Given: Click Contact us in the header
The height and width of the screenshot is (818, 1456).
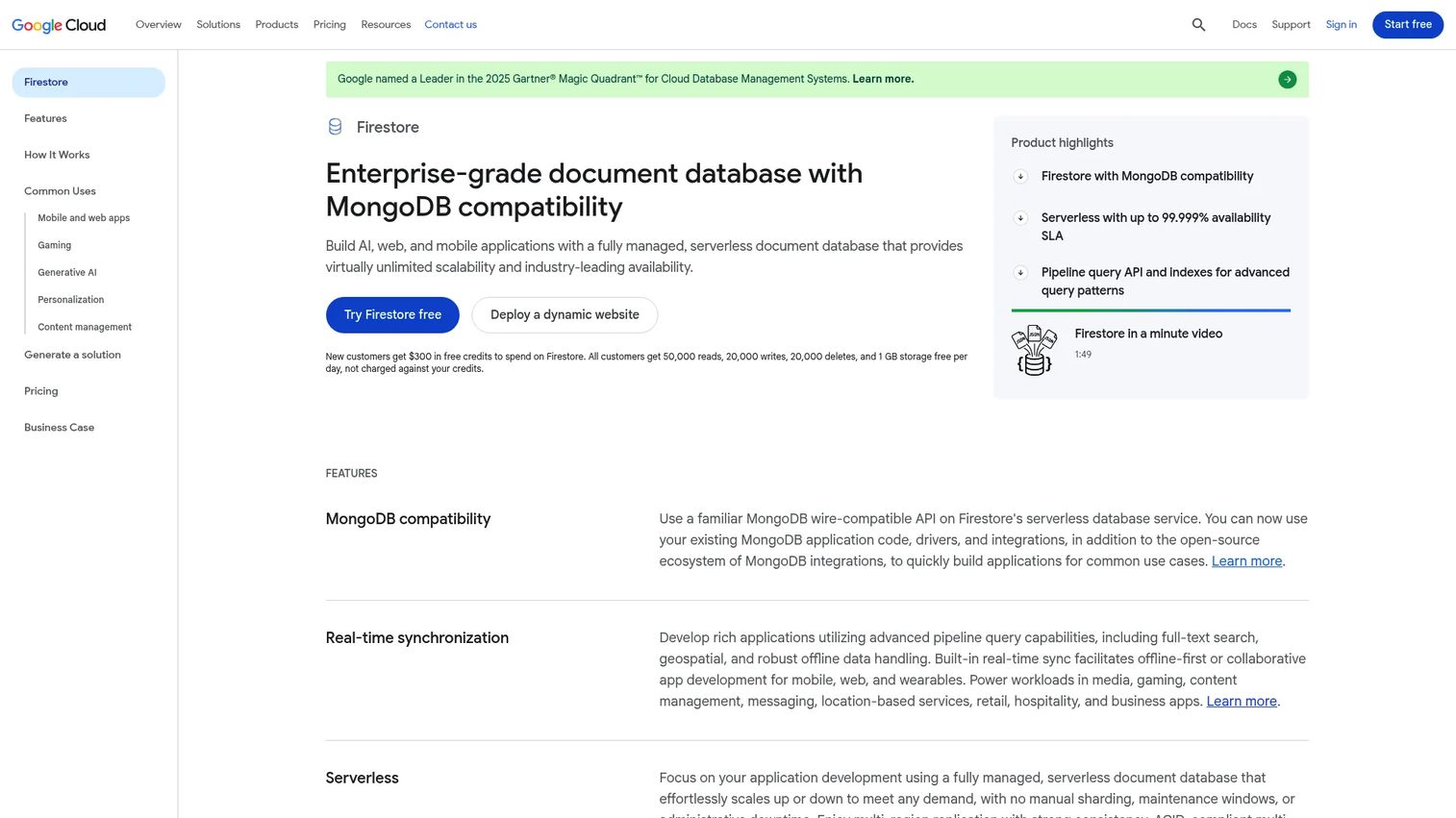Looking at the screenshot, I should (x=451, y=25).
